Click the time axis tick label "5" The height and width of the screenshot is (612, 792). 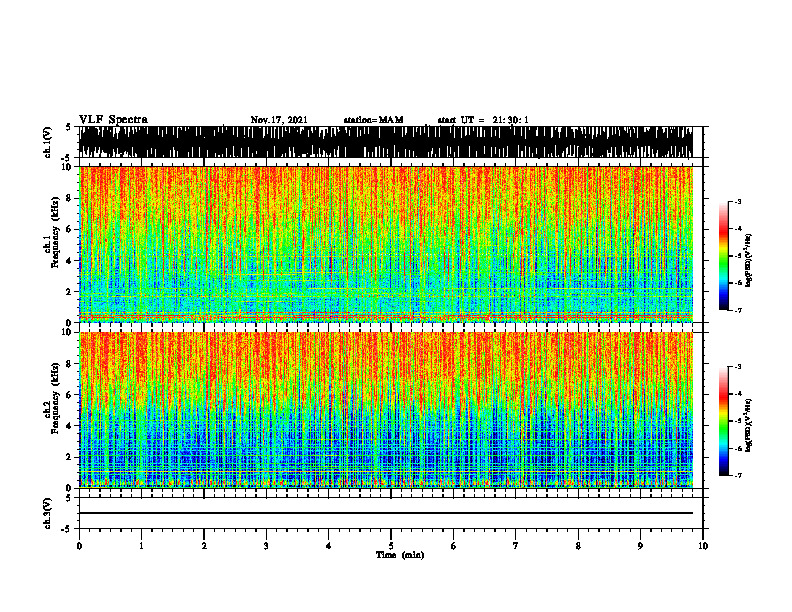(391, 546)
